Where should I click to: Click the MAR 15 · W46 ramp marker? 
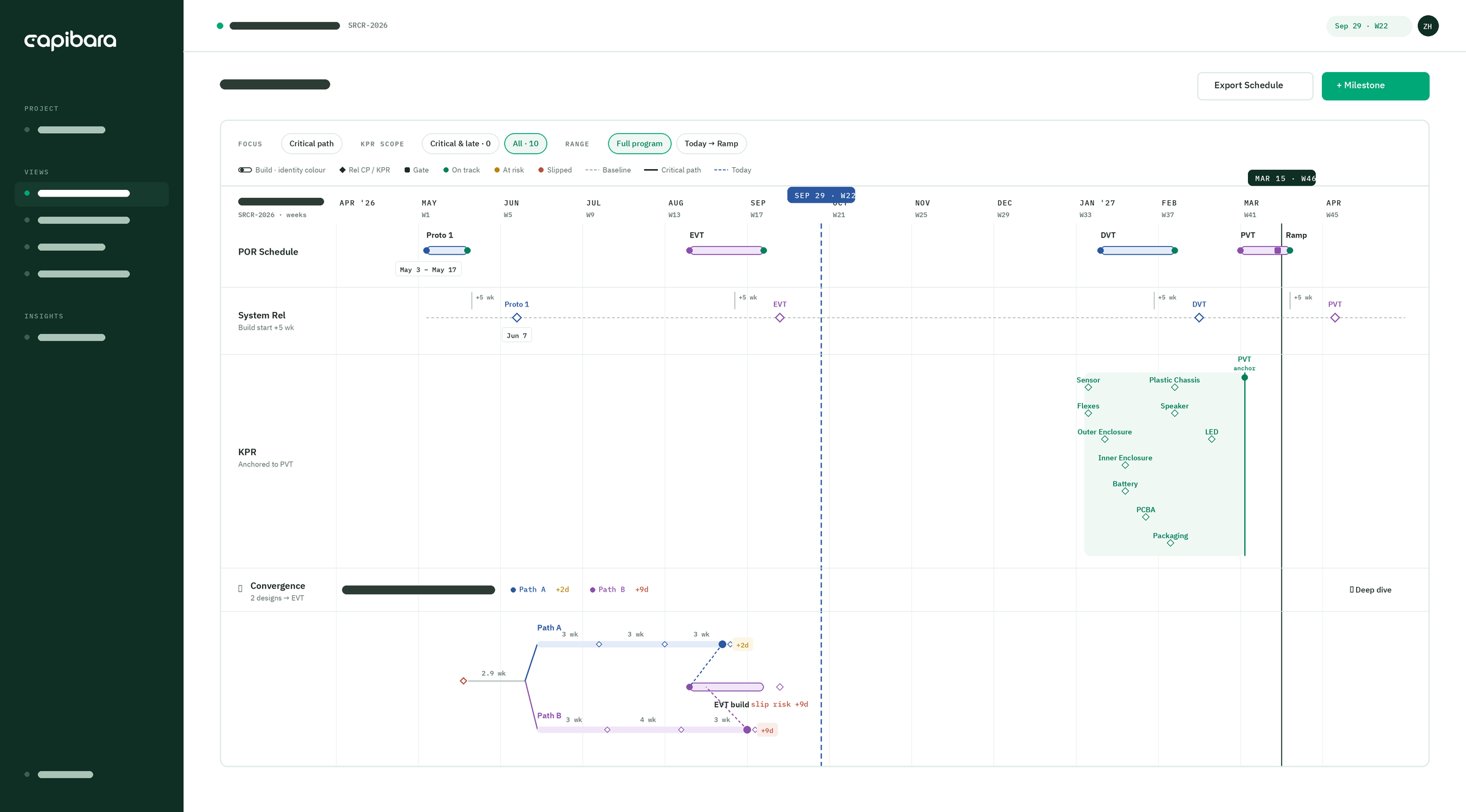(1282, 178)
